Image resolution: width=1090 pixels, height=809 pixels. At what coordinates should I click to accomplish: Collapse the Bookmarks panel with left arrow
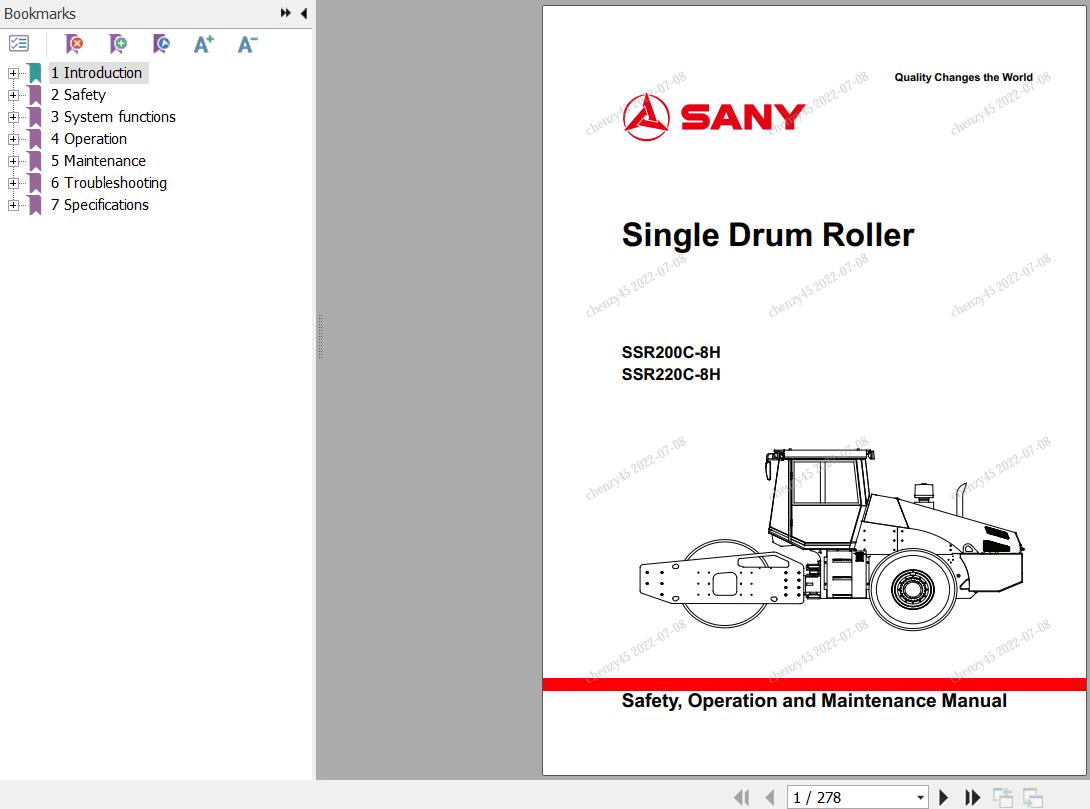click(x=304, y=13)
